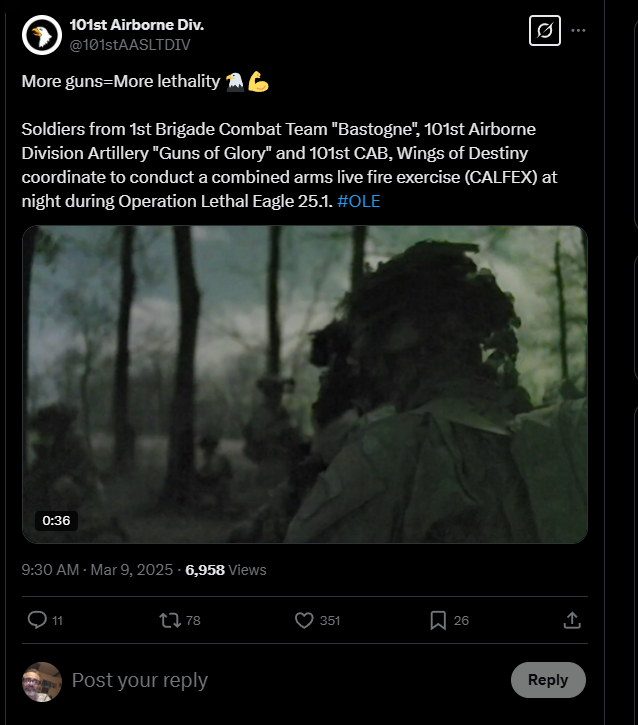Click the share upload icon
638x725 pixels.
(572, 620)
